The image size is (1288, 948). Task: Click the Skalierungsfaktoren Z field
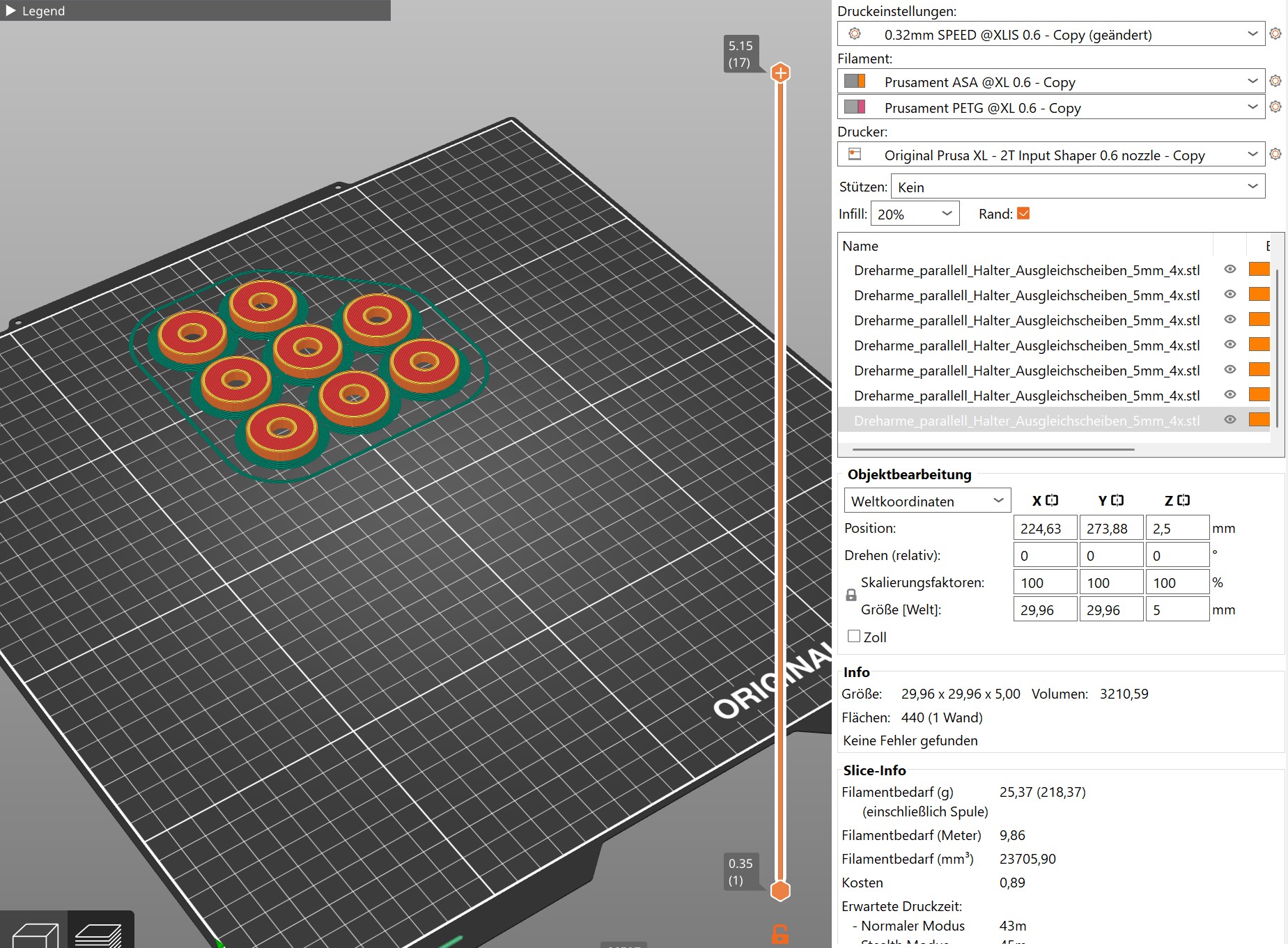tap(1177, 582)
